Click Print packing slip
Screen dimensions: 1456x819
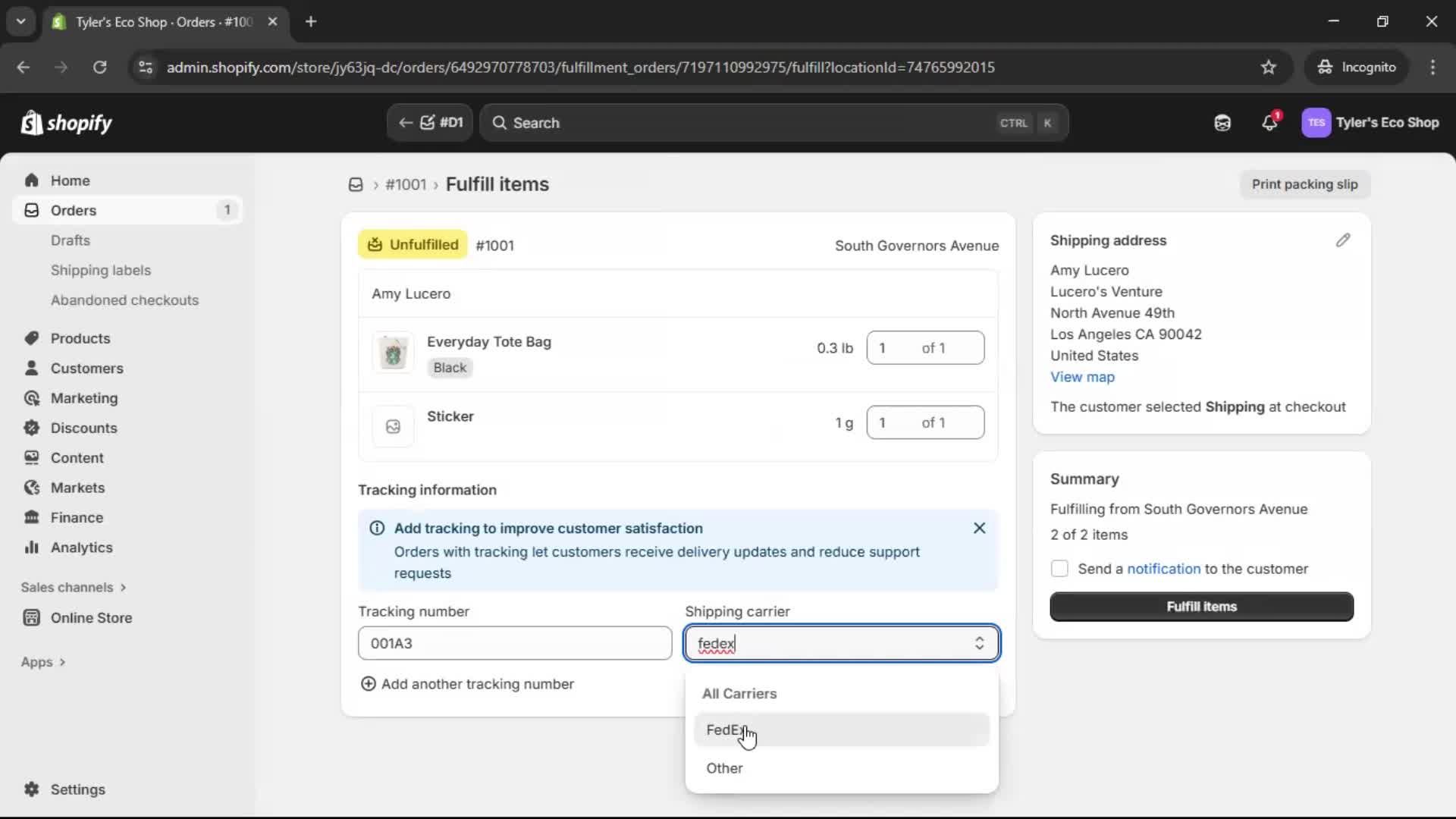pos(1306,184)
